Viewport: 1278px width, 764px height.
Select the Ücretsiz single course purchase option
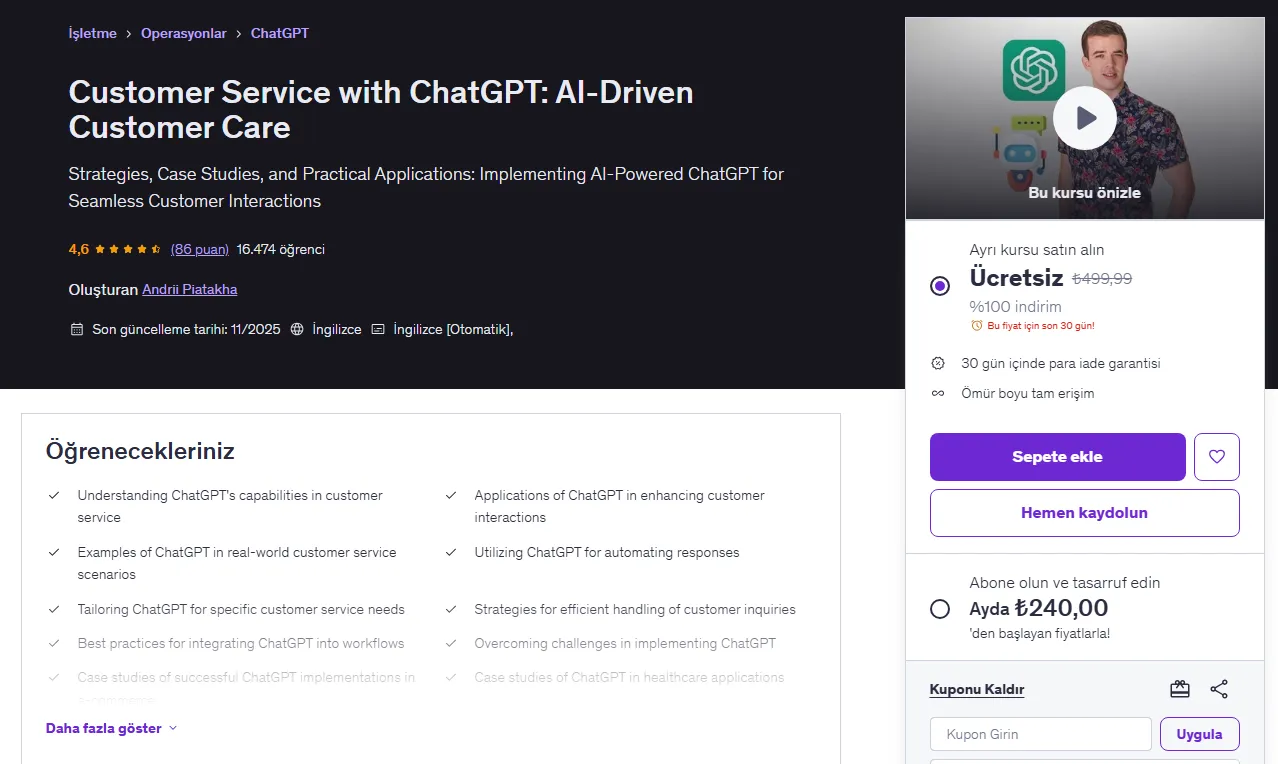[940, 286]
